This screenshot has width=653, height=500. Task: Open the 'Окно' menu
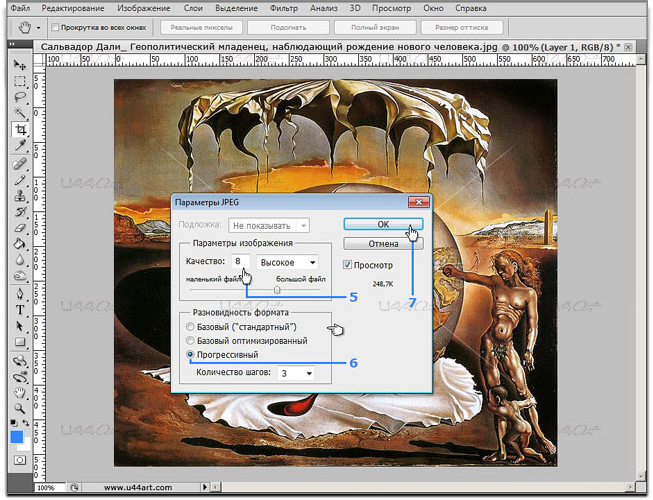tap(433, 8)
